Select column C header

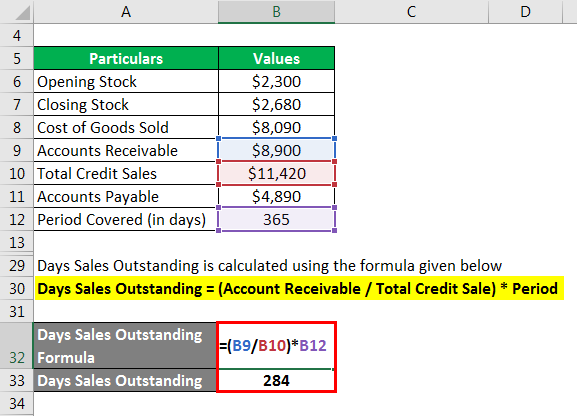(411, 12)
